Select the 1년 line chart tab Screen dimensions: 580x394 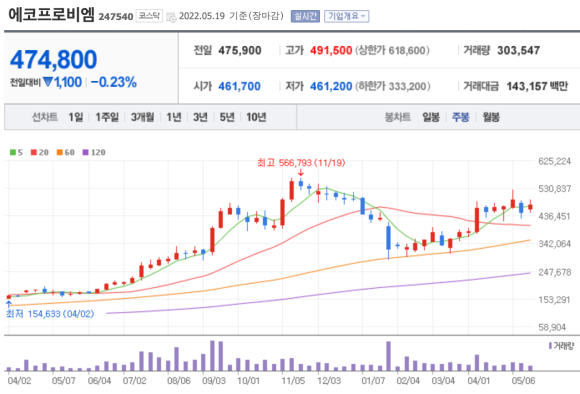pos(174,117)
